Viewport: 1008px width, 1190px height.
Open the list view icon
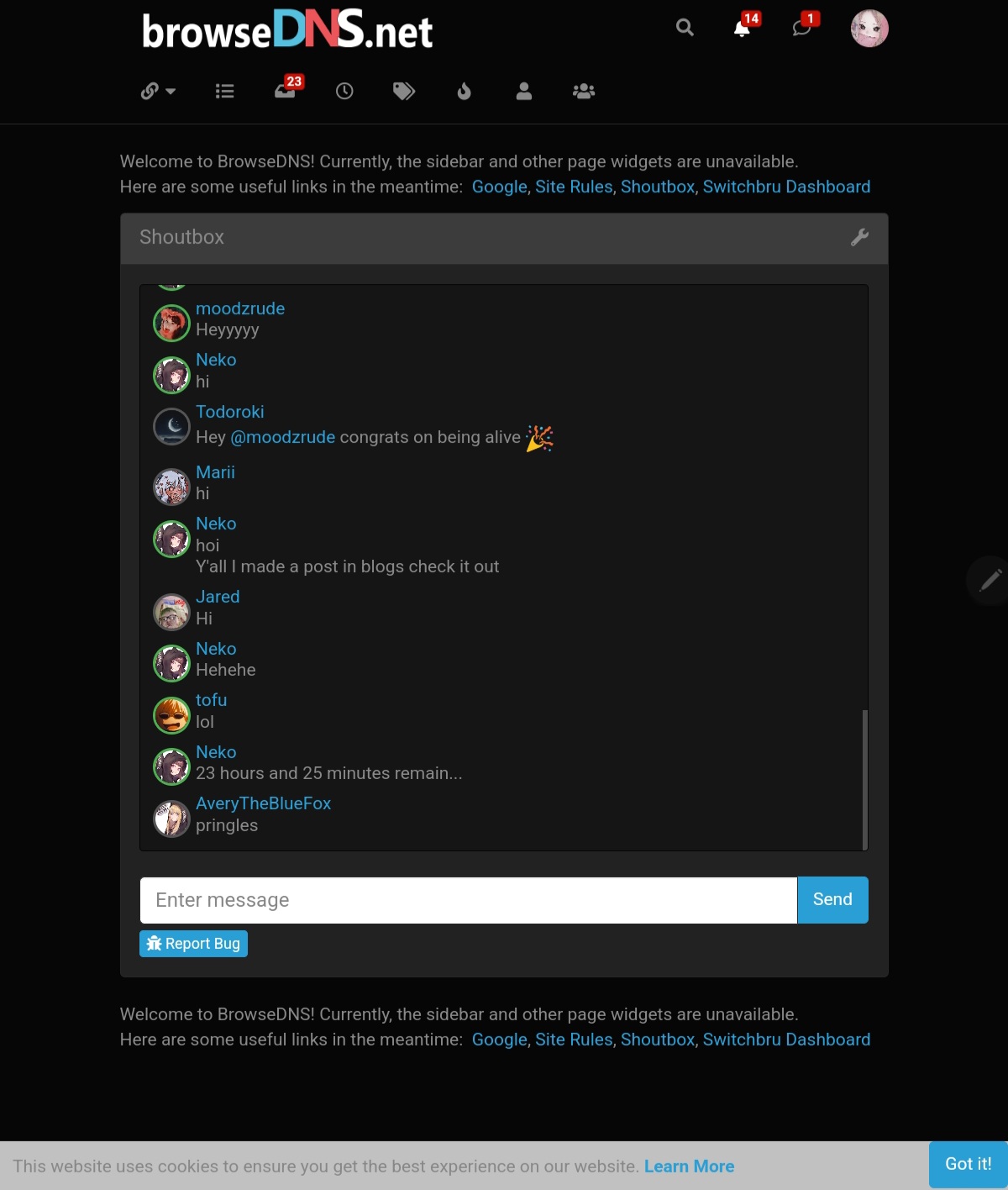pos(224,91)
